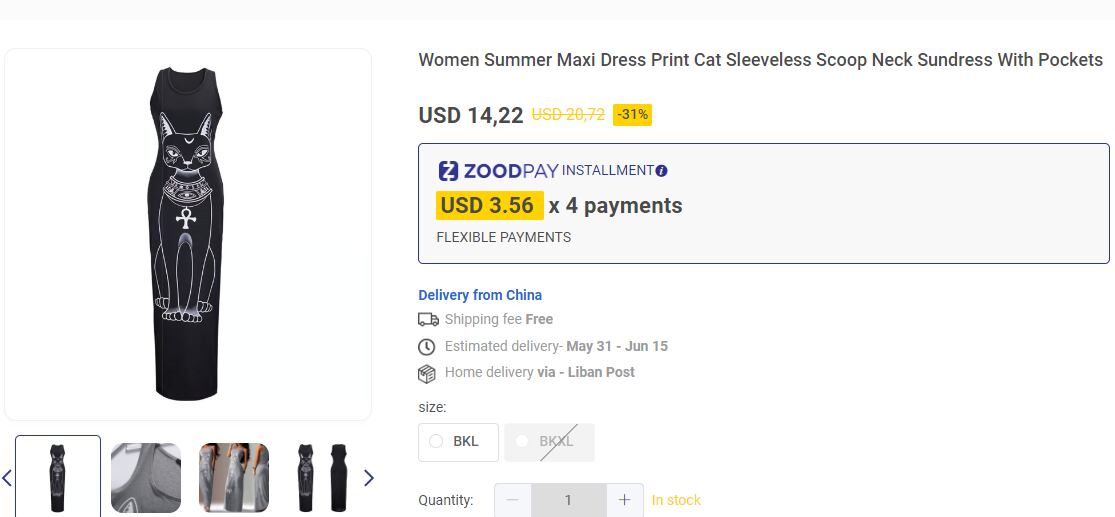This screenshot has height=517, width=1115.
Task: Click the quantity input field
Action: coord(568,500)
